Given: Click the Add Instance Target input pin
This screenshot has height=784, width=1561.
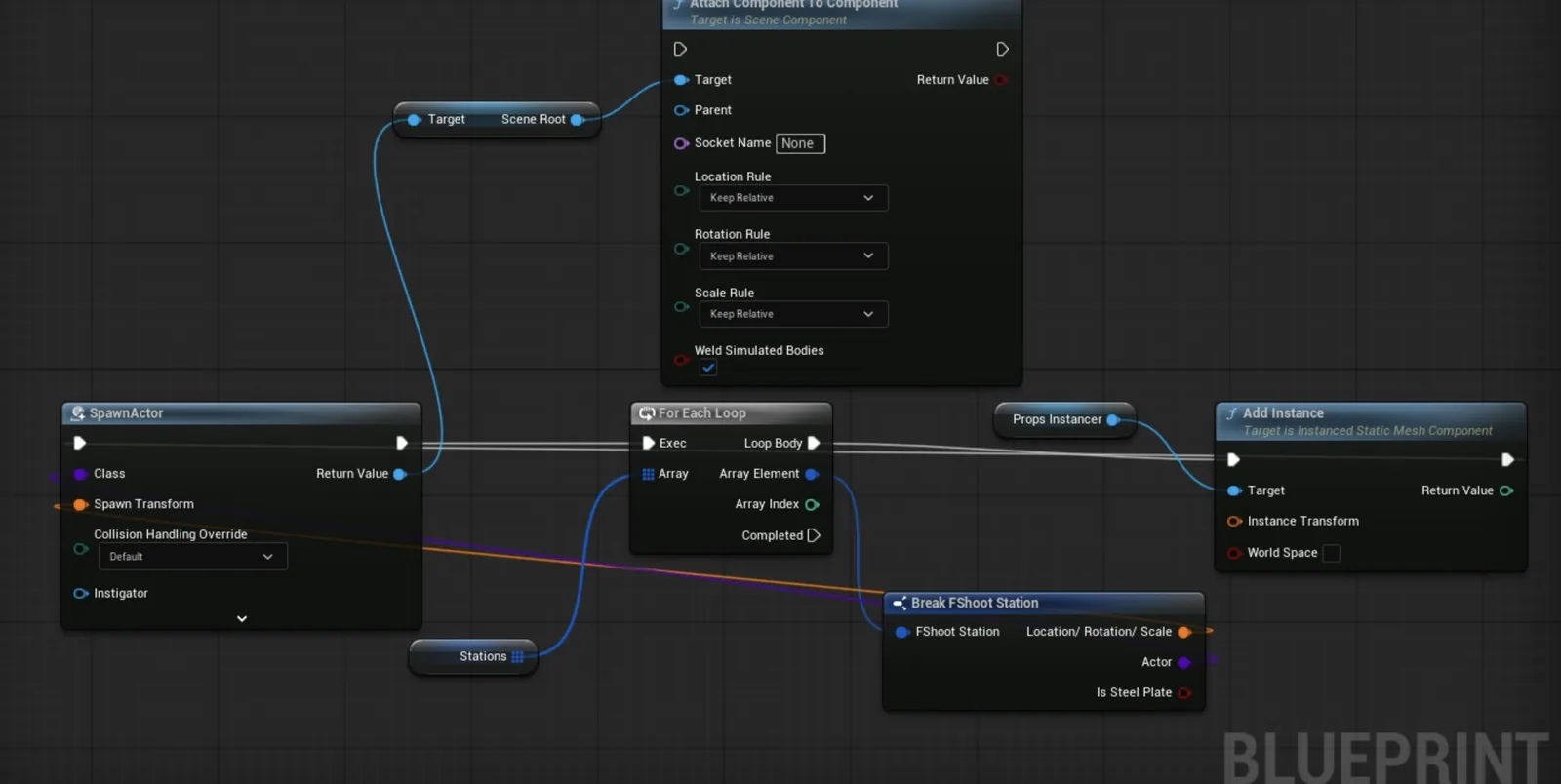Looking at the screenshot, I should point(1234,490).
